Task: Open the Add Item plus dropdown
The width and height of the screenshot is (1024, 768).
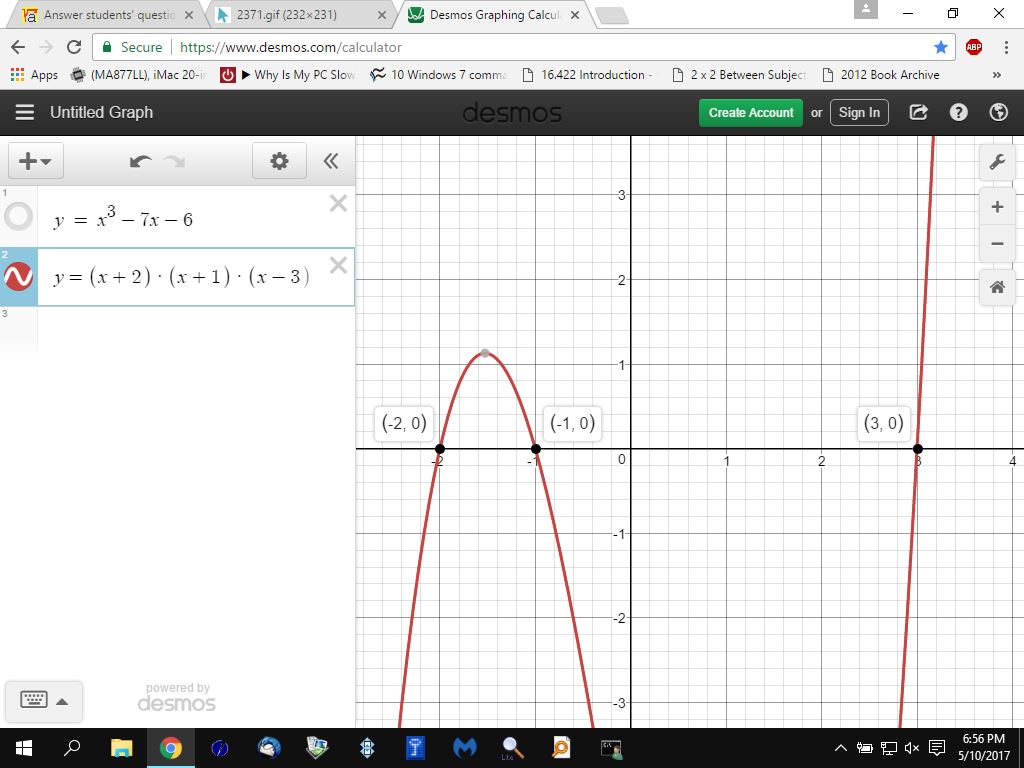Action: tap(35, 161)
